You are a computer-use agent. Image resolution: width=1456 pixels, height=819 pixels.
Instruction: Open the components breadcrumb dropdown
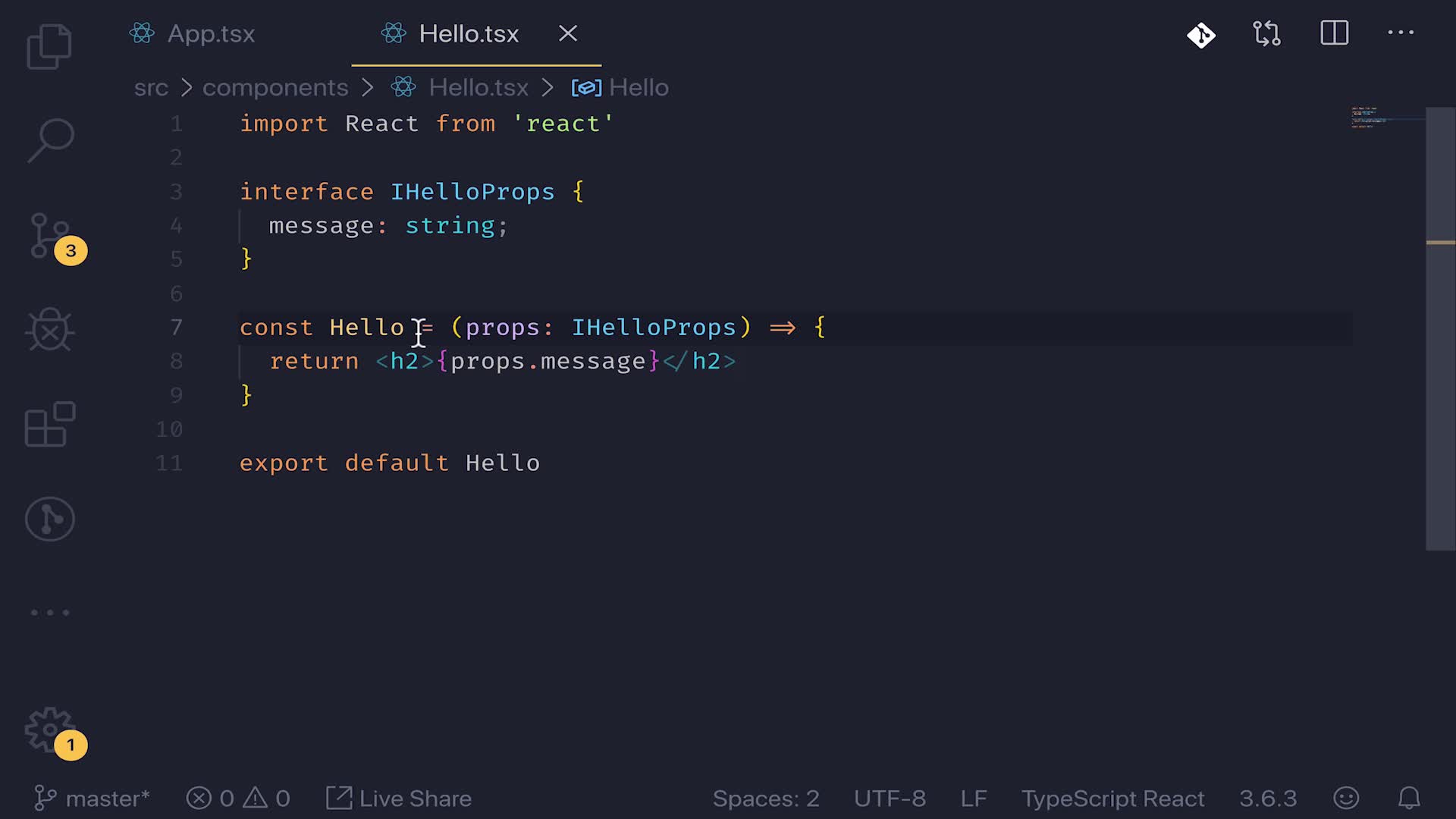point(275,88)
